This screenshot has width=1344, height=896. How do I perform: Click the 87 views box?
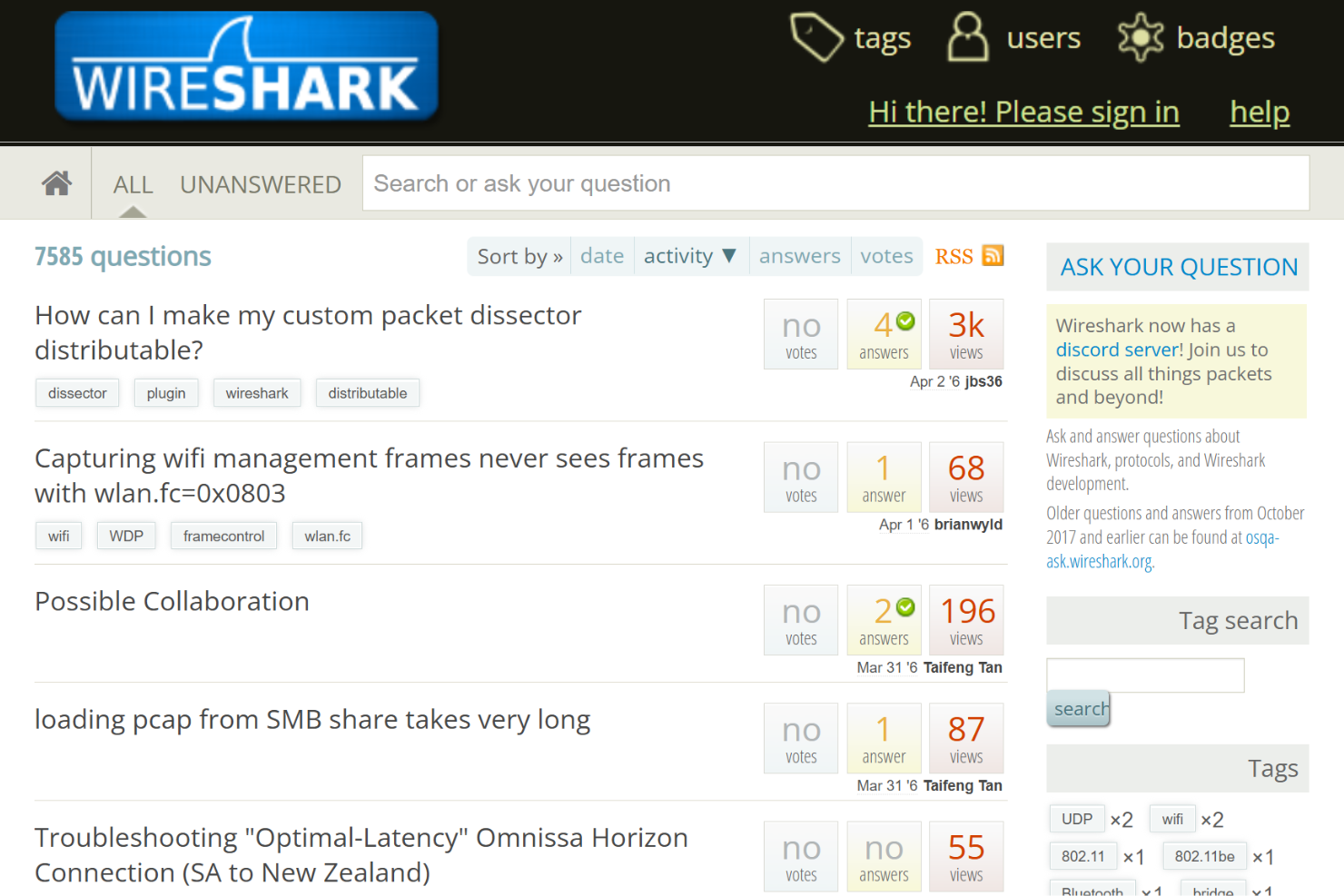point(966,738)
